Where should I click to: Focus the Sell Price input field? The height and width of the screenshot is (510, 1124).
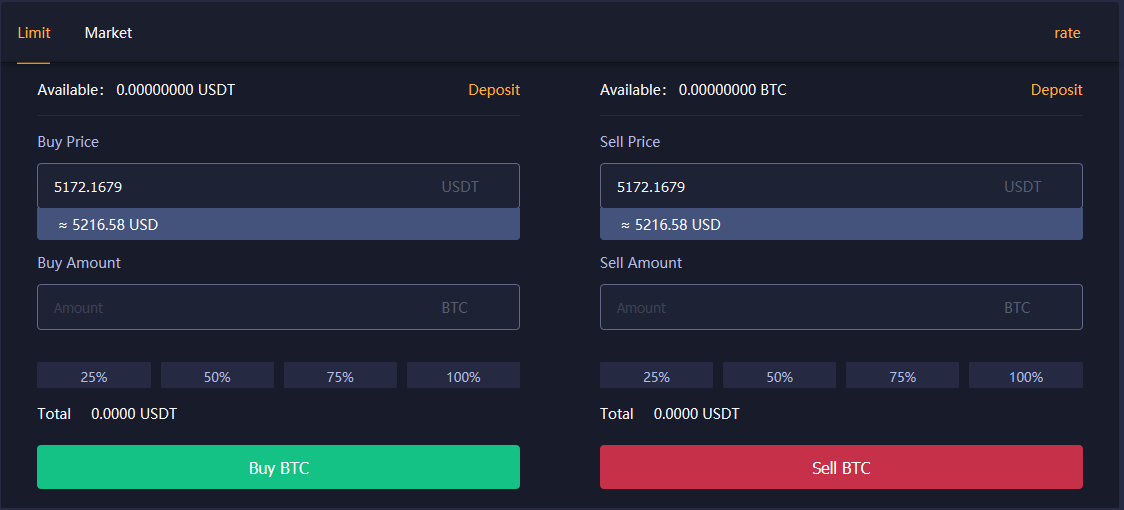tap(800, 187)
